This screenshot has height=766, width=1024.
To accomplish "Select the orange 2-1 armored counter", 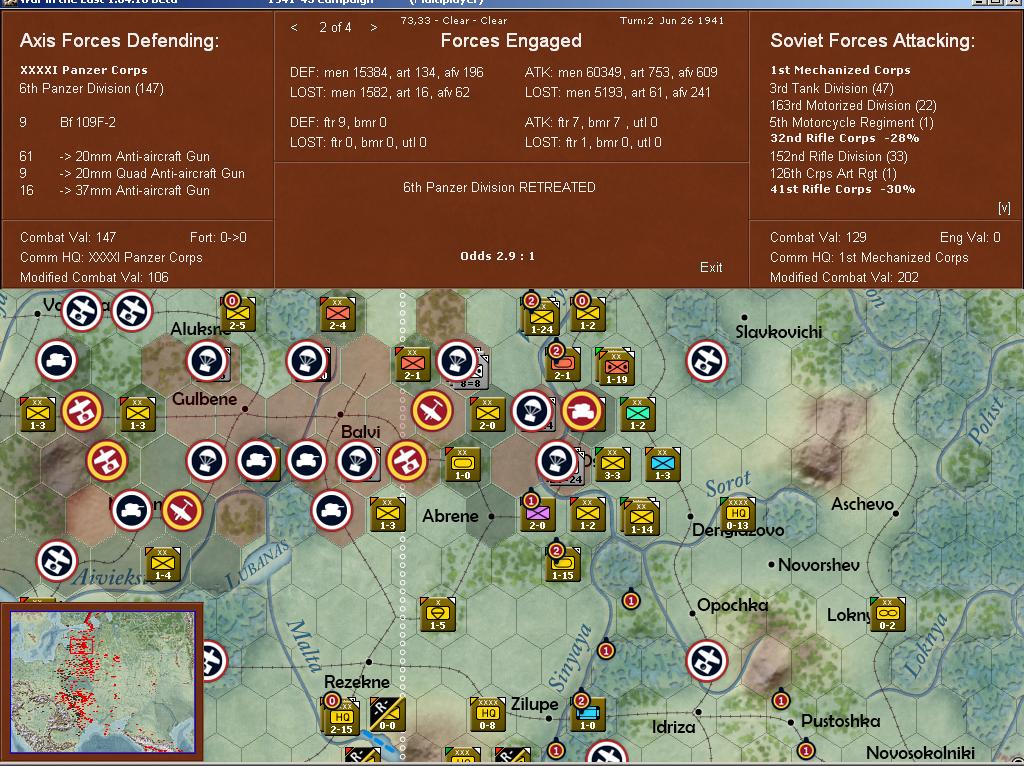I will point(563,364).
